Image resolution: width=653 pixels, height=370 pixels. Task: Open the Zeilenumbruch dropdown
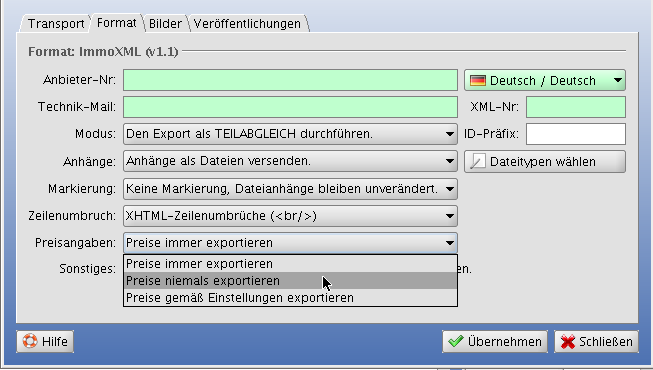[290, 216]
